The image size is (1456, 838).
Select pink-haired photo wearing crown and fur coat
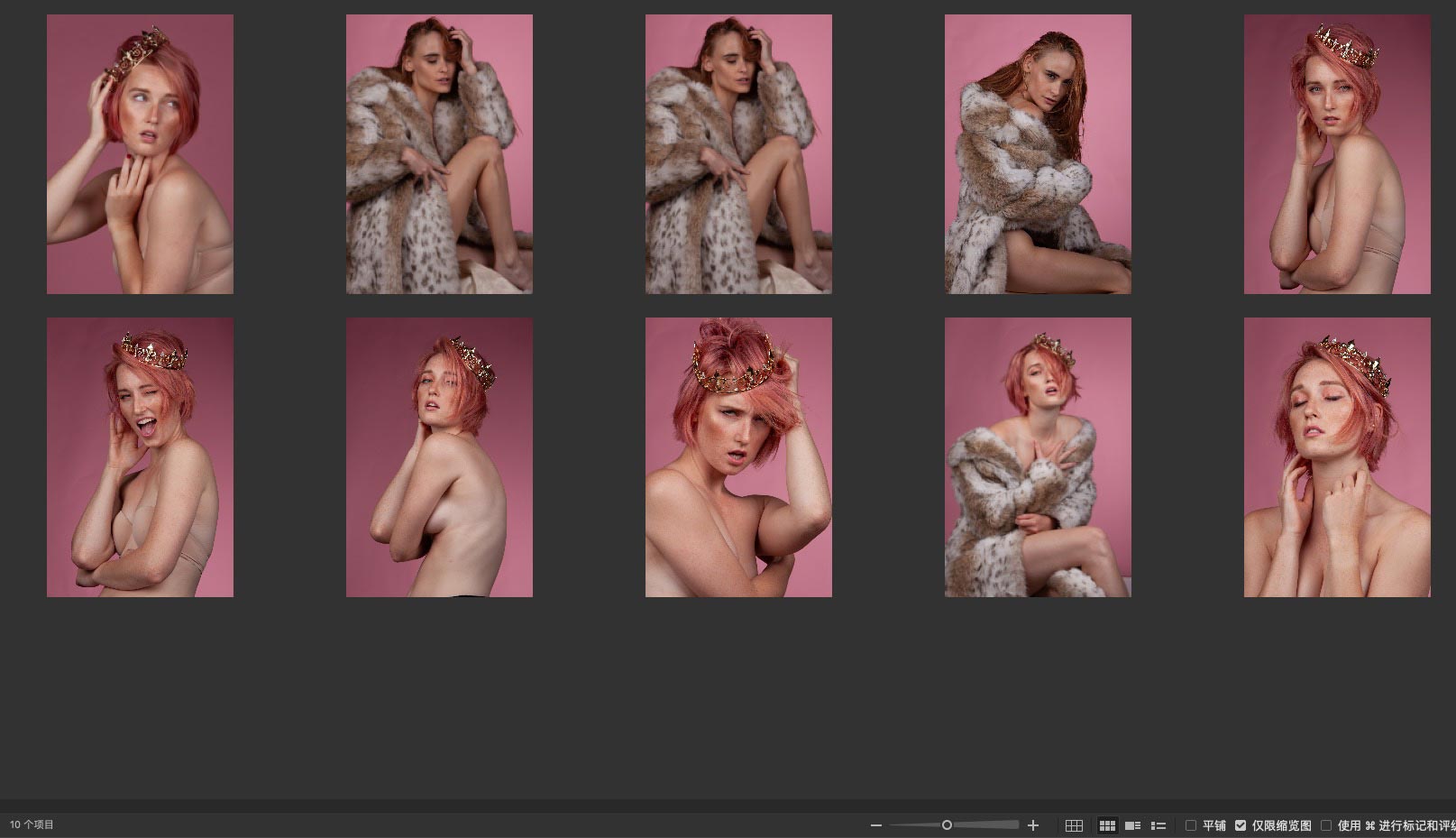[1038, 457]
